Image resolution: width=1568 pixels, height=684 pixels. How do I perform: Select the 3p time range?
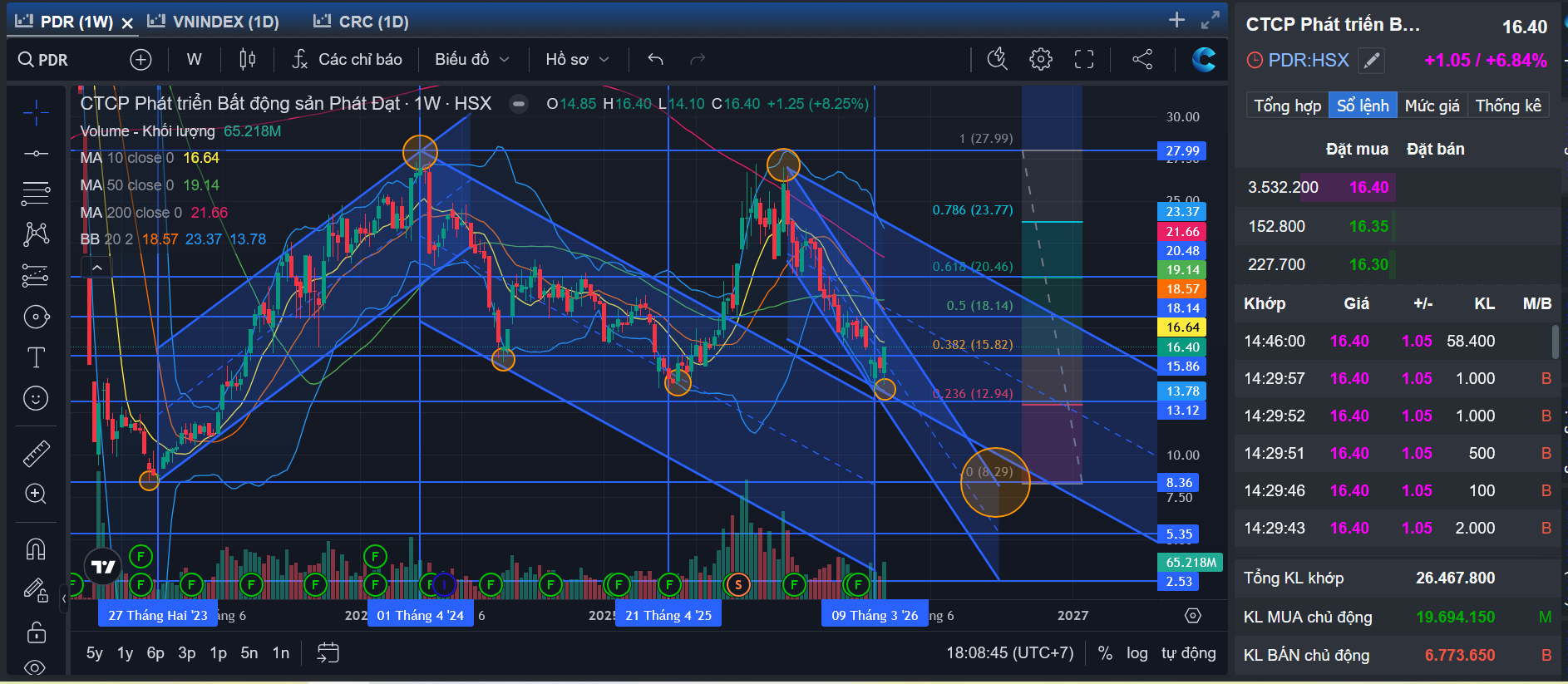tap(187, 653)
